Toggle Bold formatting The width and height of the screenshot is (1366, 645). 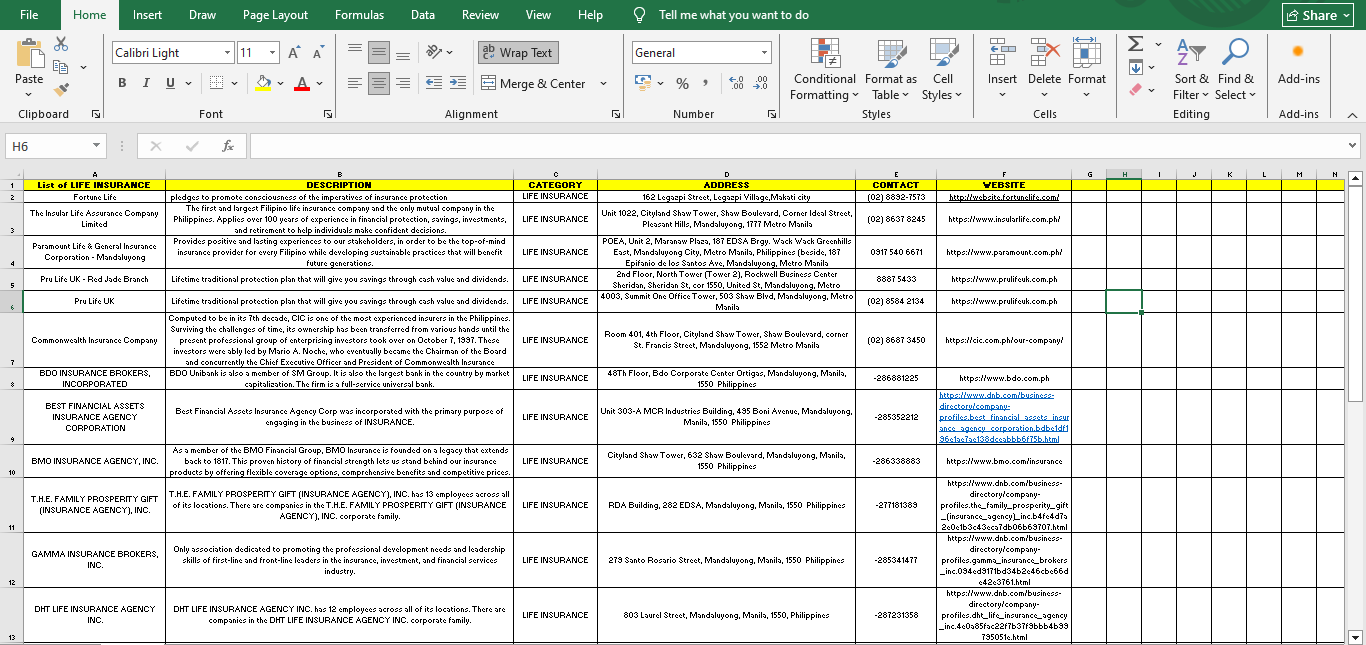point(122,83)
